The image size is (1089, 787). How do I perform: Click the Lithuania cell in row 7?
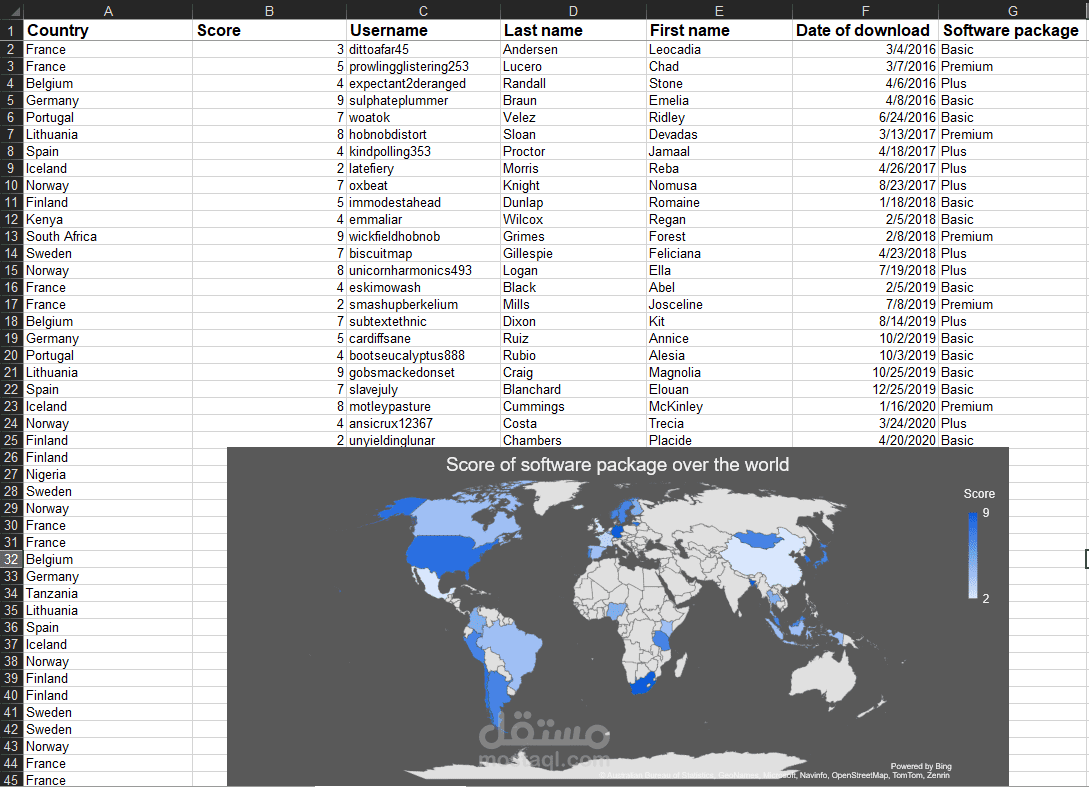[x=108, y=135]
